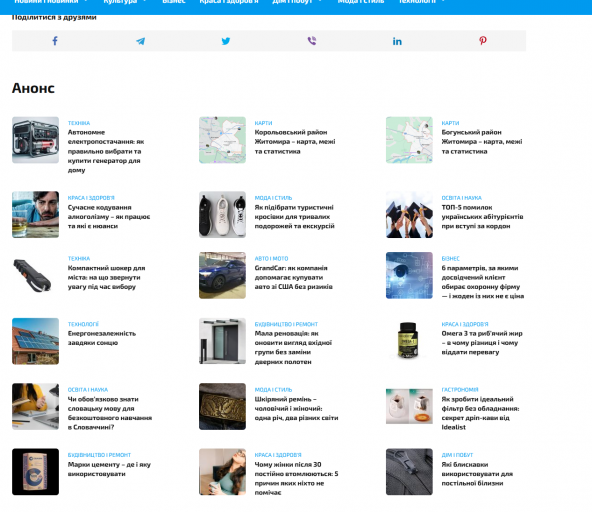The height and width of the screenshot is (512, 592).
Task: Open the tired woman with cup thumbnail
Action: coord(222,472)
